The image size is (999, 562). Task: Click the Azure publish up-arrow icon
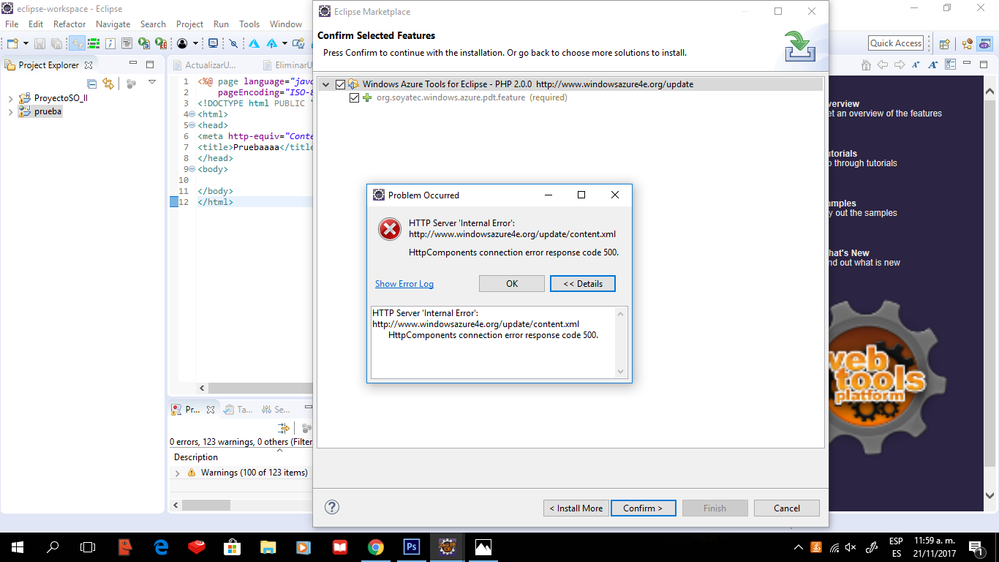[272, 43]
